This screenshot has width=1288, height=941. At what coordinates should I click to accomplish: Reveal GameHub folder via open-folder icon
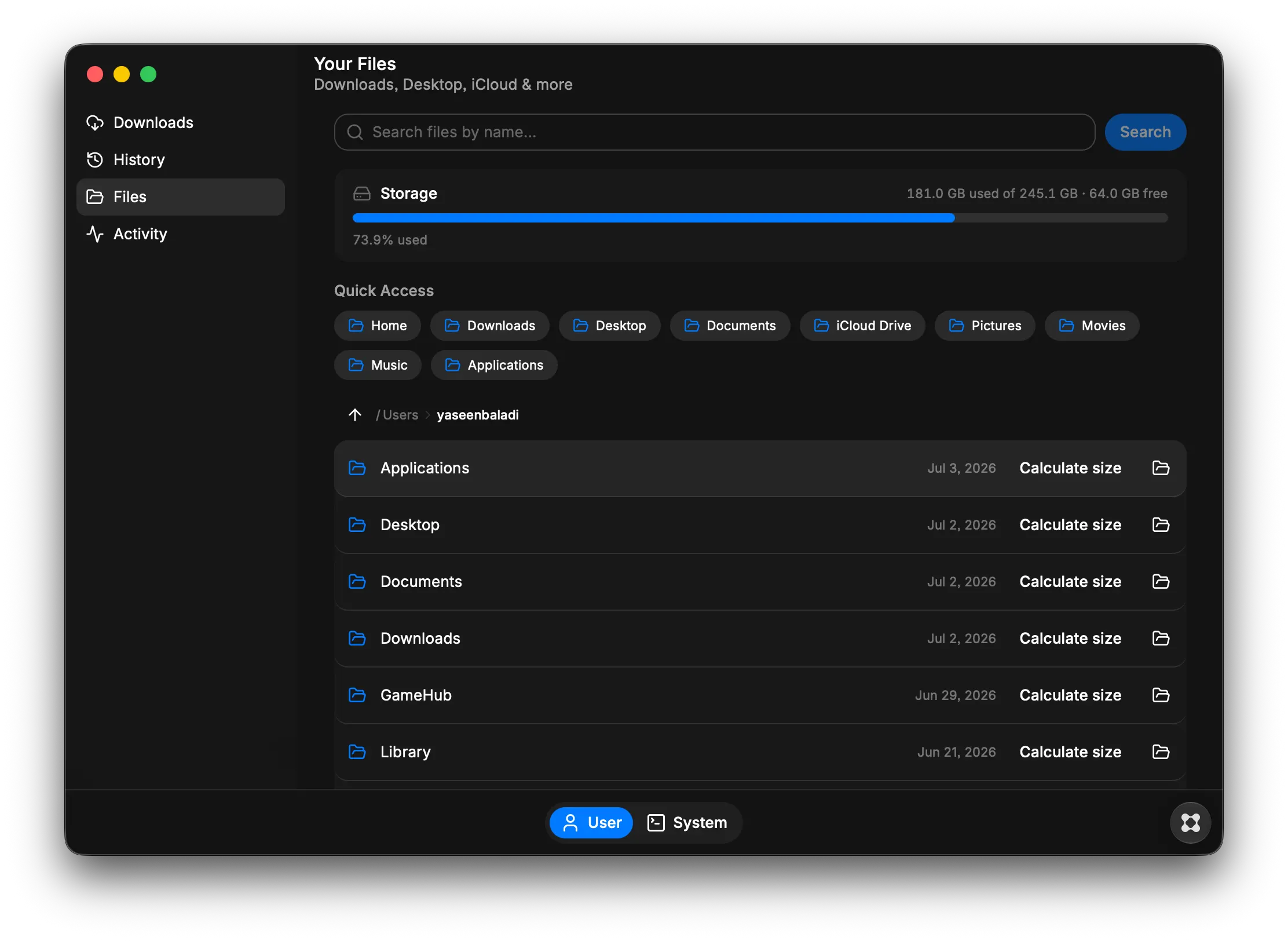click(1161, 695)
